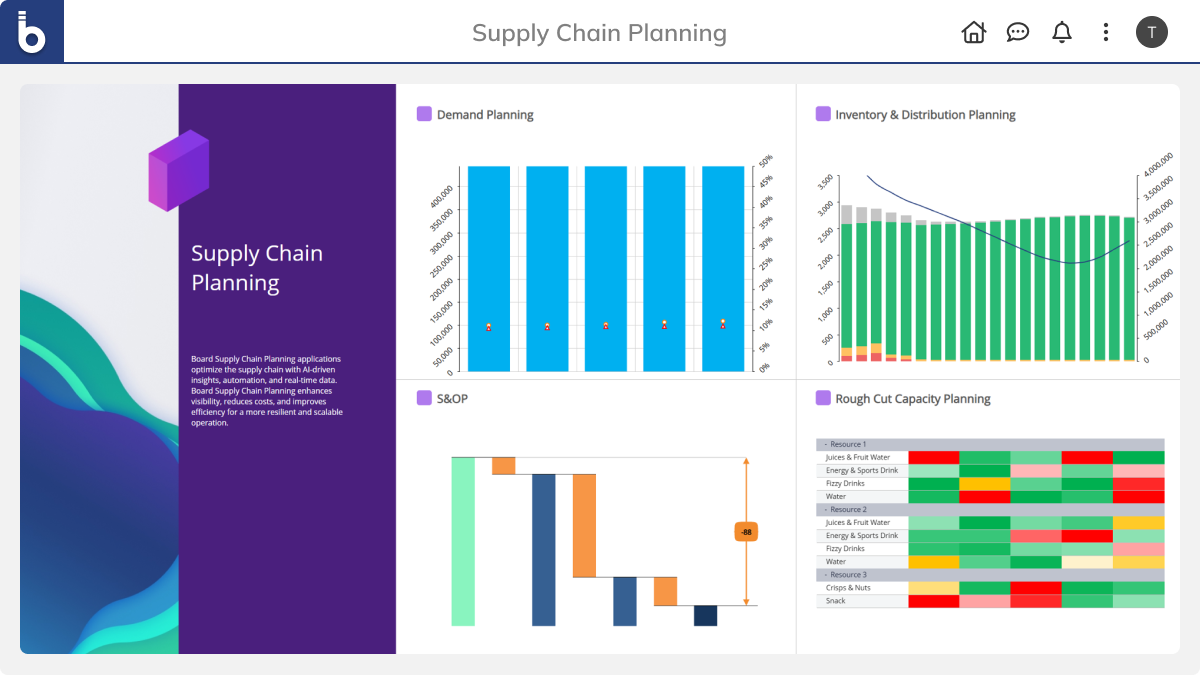Image resolution: width=1200 pixels, height=675 pixels.
Task: Open the chat messages icon
Action: click(x=1017, y=32)
